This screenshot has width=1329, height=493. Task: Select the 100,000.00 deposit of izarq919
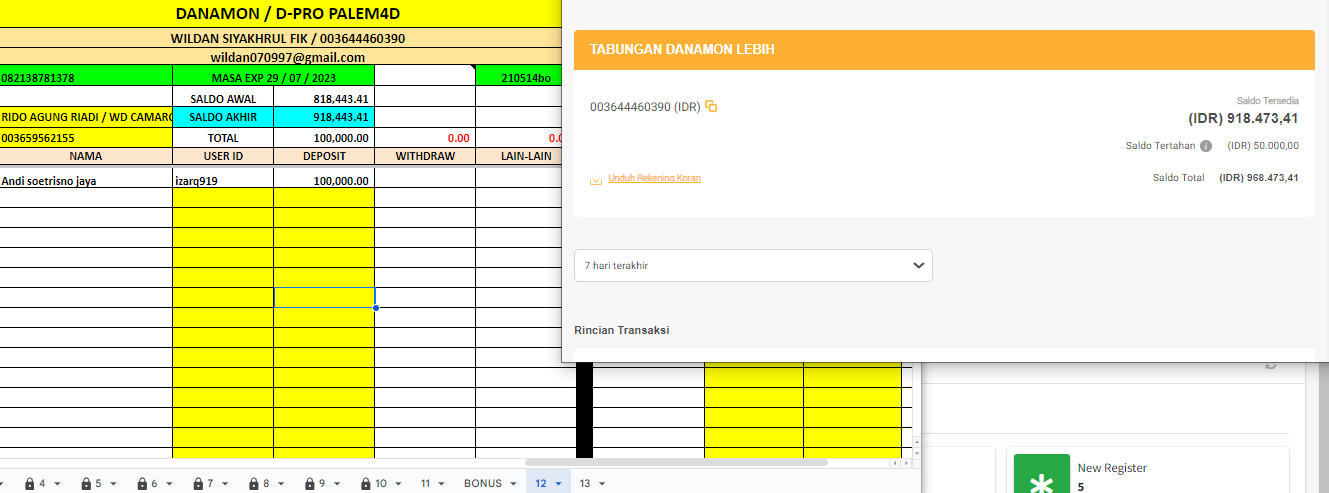(324, 180)
